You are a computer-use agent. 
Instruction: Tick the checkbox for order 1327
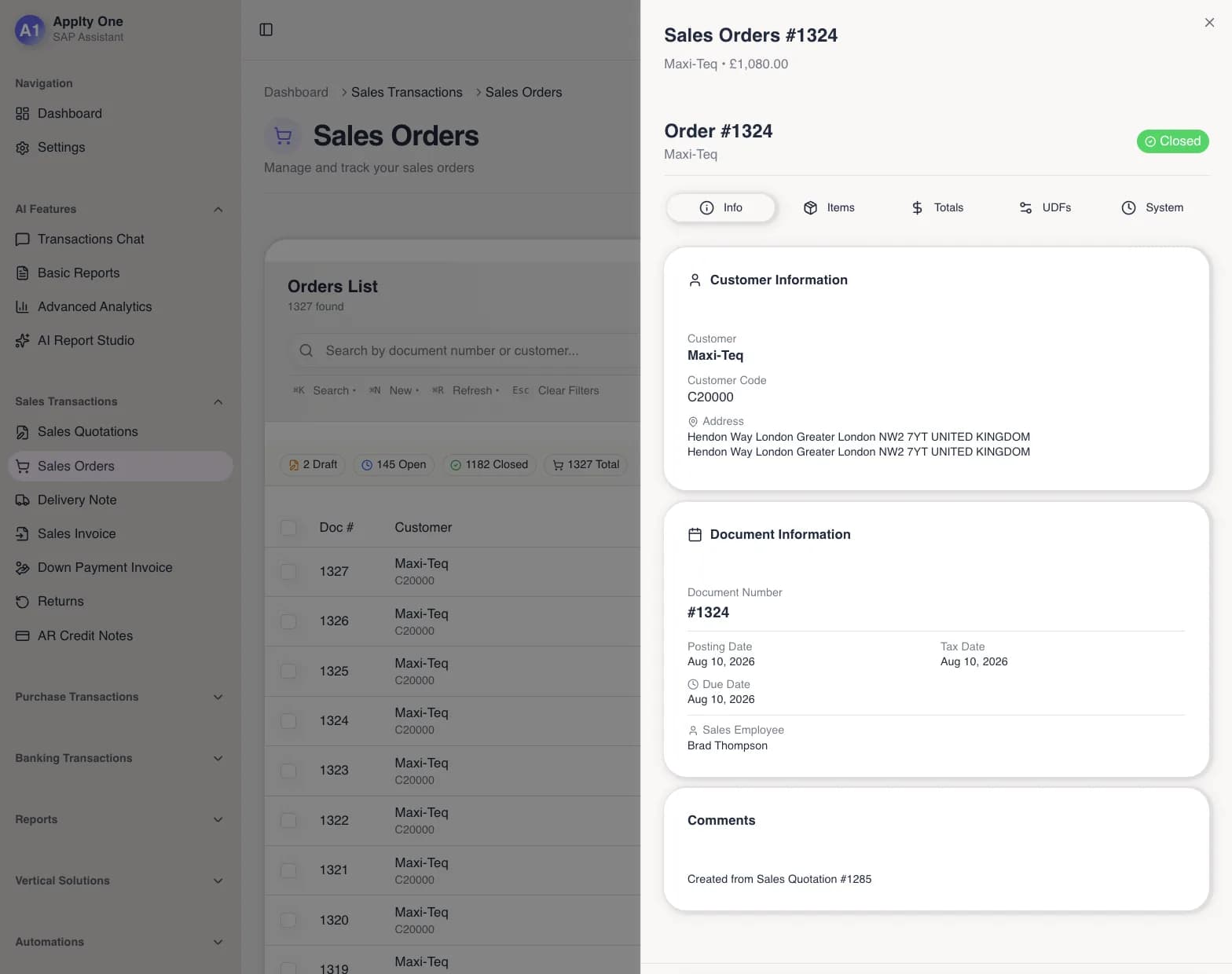point(289,572)
